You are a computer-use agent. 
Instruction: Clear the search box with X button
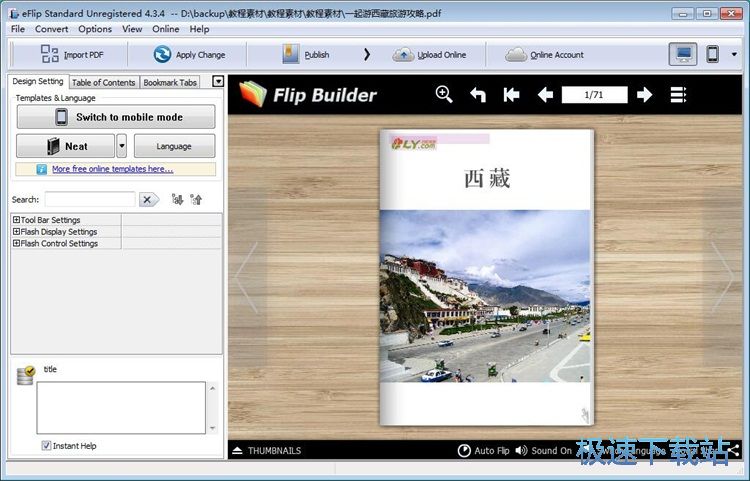pyautogui.click(x=149, y=200)
